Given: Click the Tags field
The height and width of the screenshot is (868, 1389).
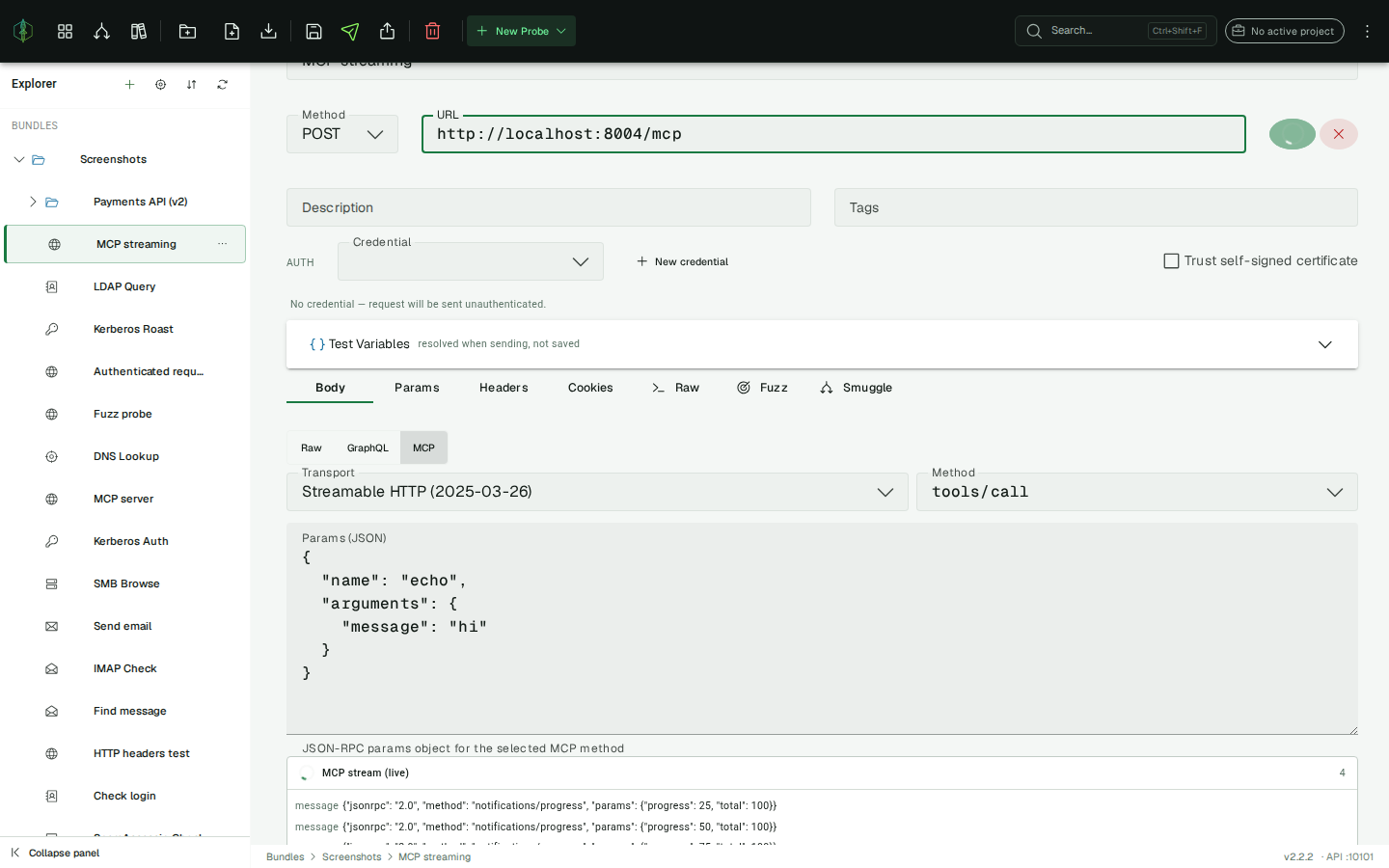Looking at the screenshot, I should [x=1096, y=207].
